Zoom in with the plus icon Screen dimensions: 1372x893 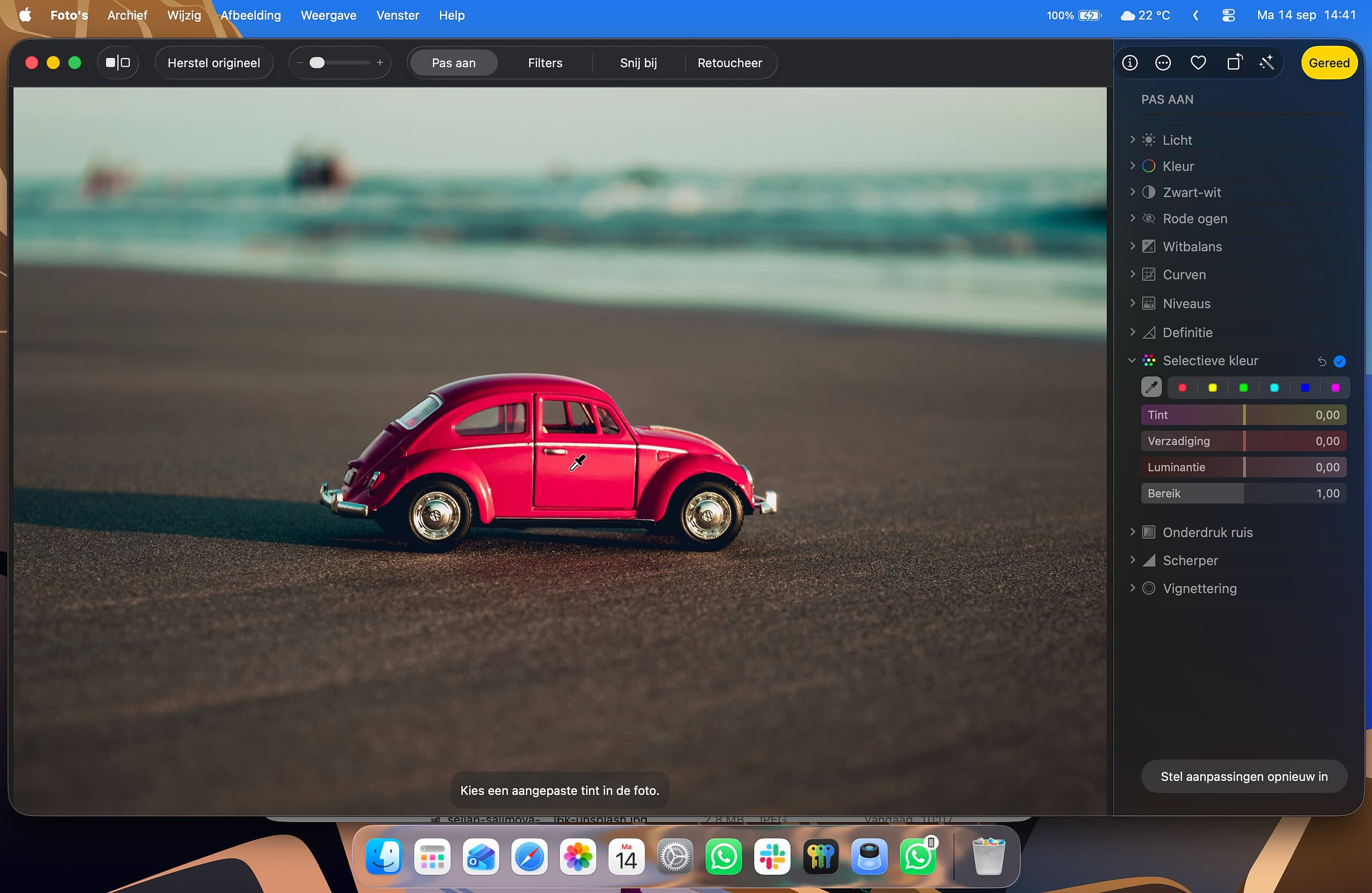(380, 63)
